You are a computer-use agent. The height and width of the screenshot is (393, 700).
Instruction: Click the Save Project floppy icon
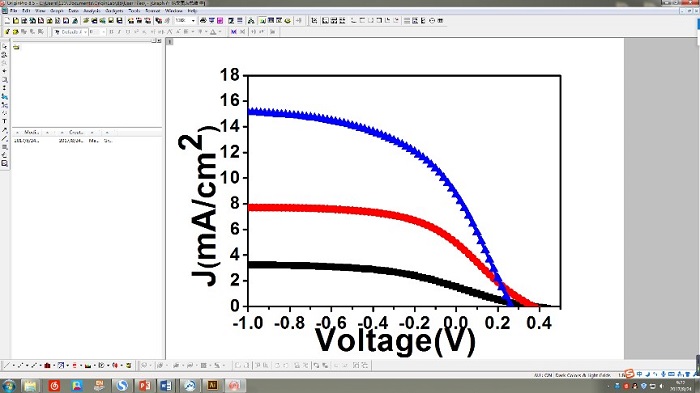click(111, 21)
